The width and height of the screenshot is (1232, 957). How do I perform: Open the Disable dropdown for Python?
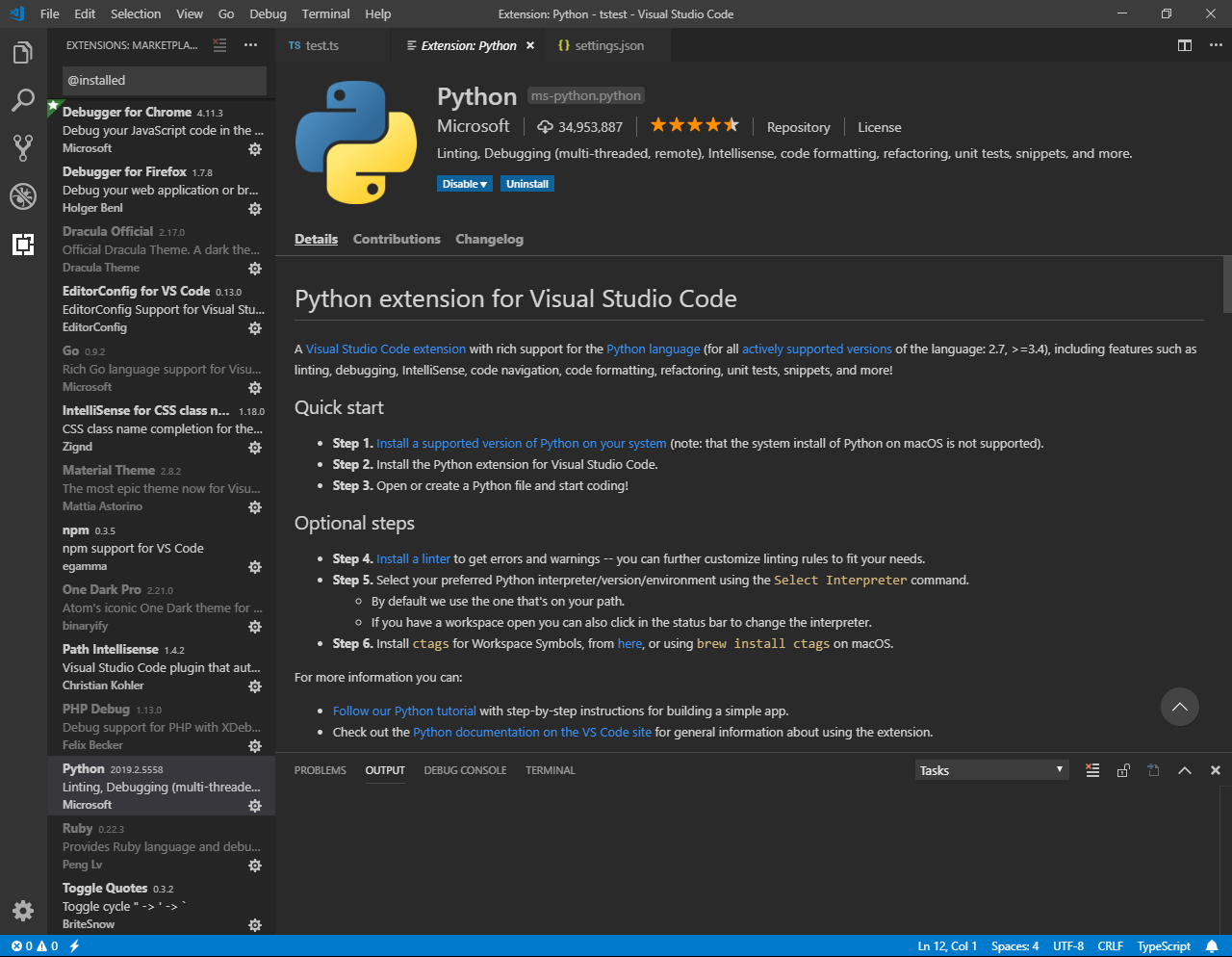click(x=465, y=184)
